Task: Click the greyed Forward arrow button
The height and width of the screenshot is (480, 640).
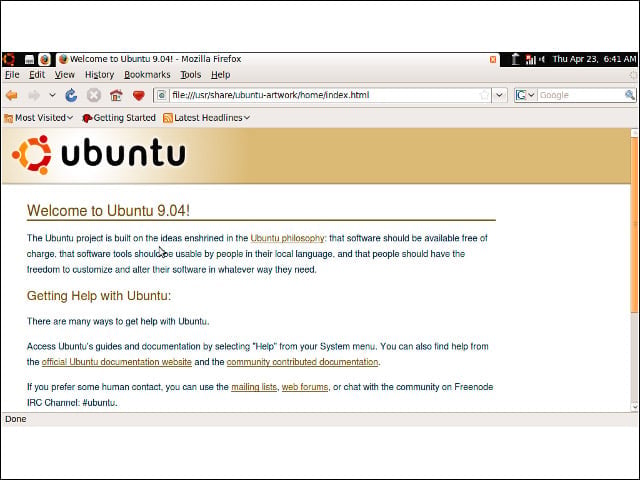Action: point(34,96)
